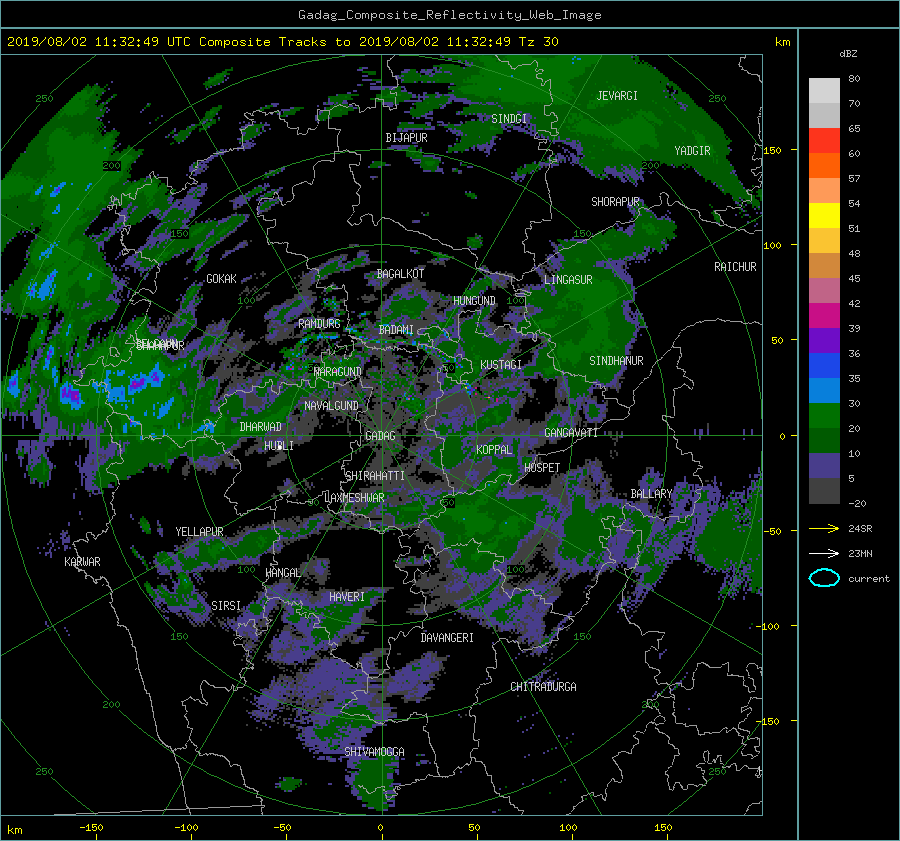Click the 80 dBZ scale value
900x841 pixels.
point(854,79)
